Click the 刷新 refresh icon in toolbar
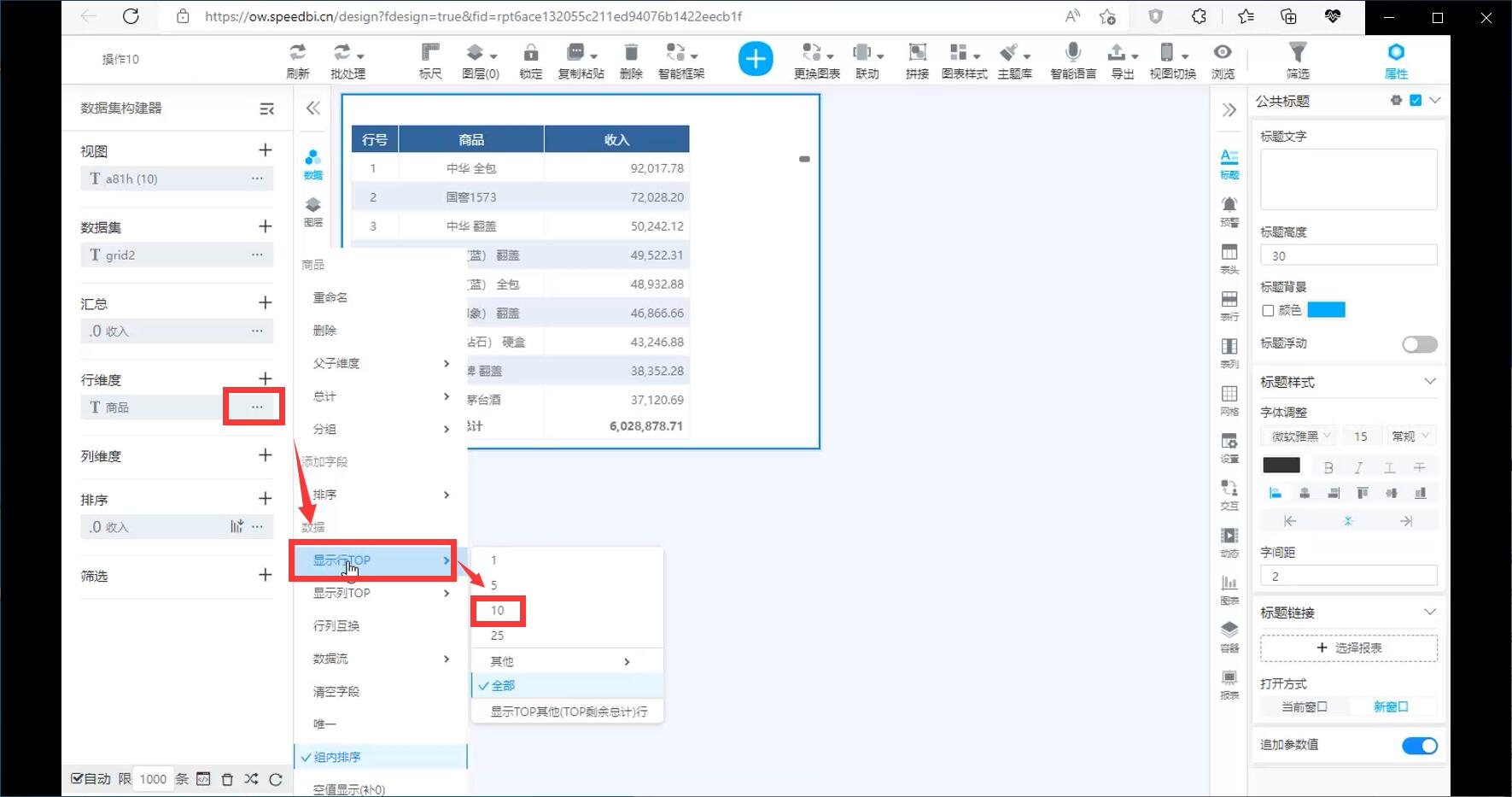Image resolution: width=1512 pixels, height=797 pixels. (297, 53)
